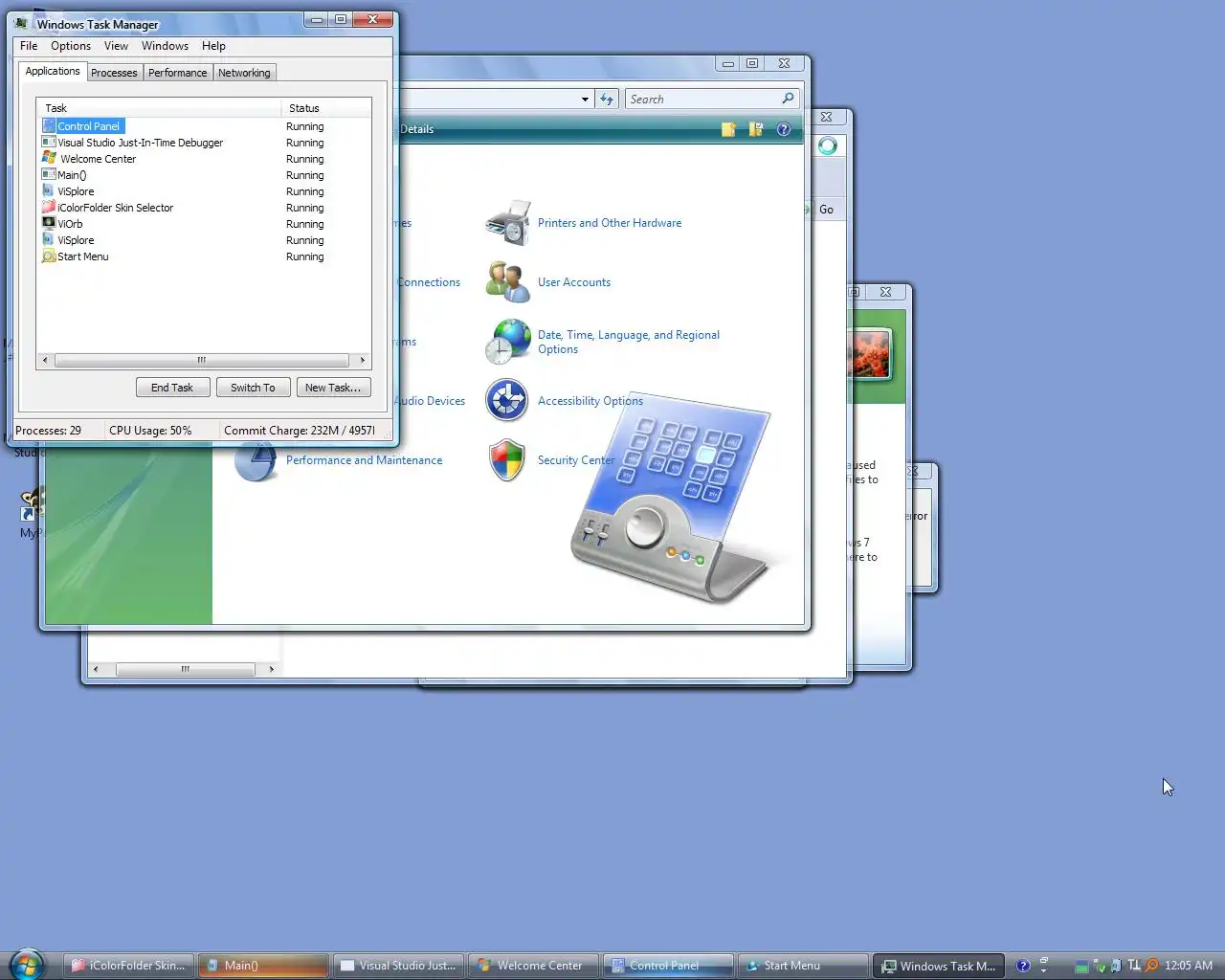Open the Accessibility Options link
Screen dimensions: 1225x980
click(590, 401)
